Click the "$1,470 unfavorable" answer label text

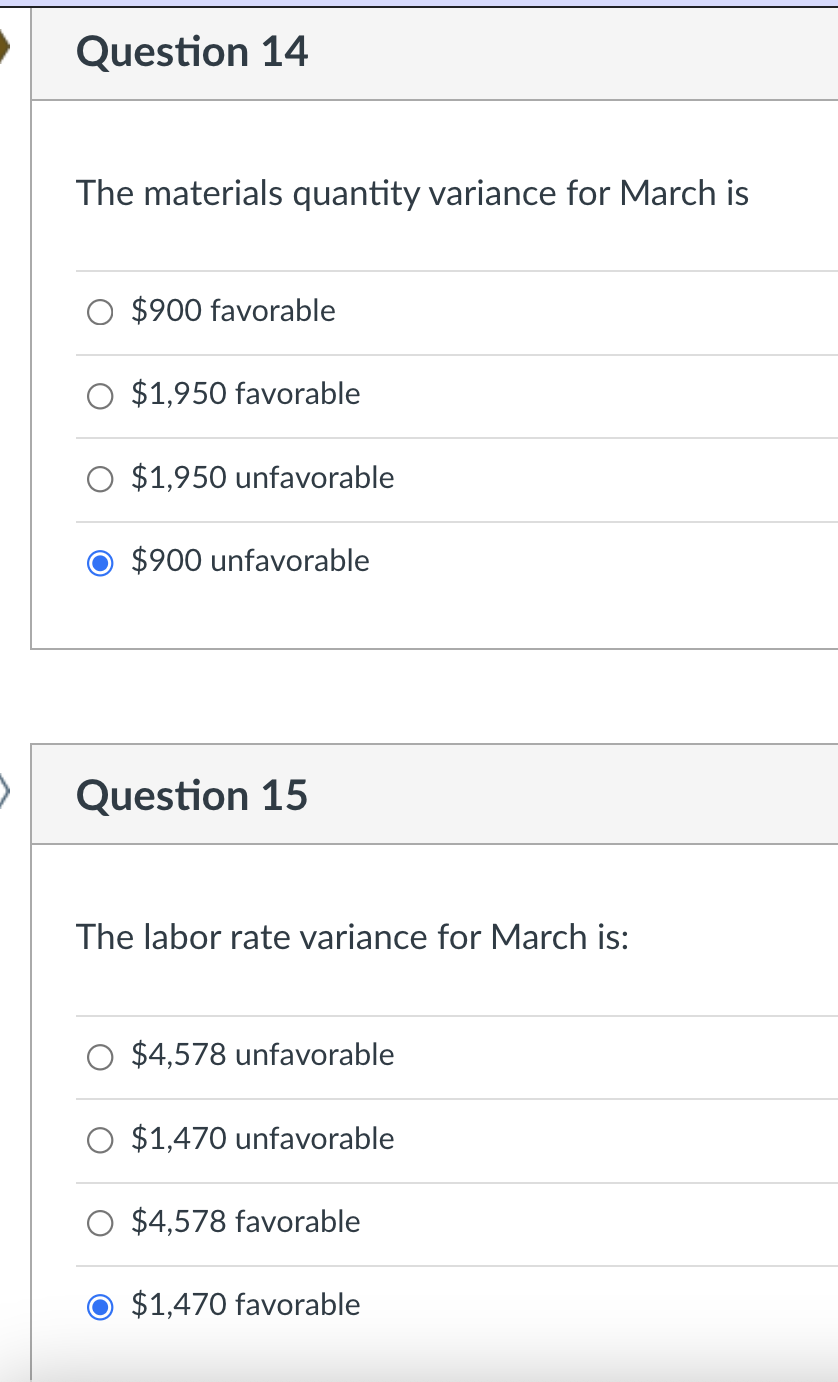pyautogui.click(x=263, y=1138)
